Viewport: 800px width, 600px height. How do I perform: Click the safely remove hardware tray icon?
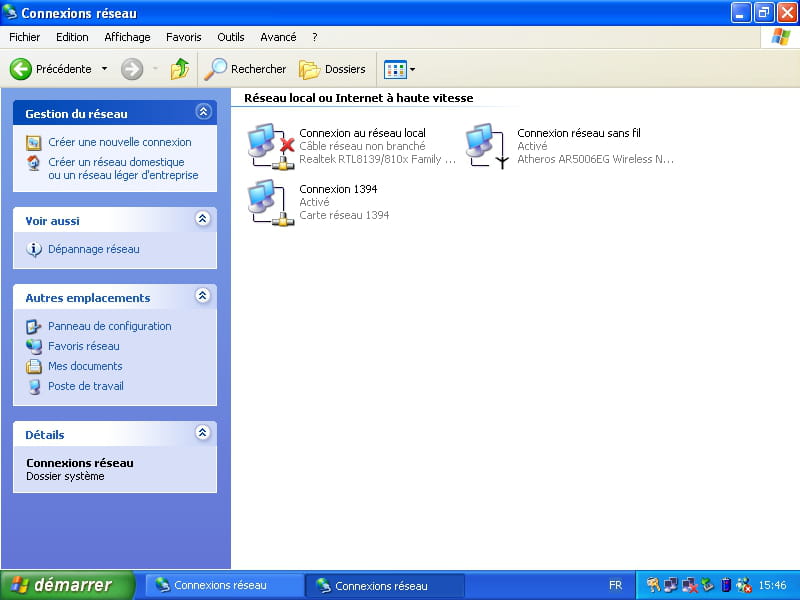coord(707,585)
